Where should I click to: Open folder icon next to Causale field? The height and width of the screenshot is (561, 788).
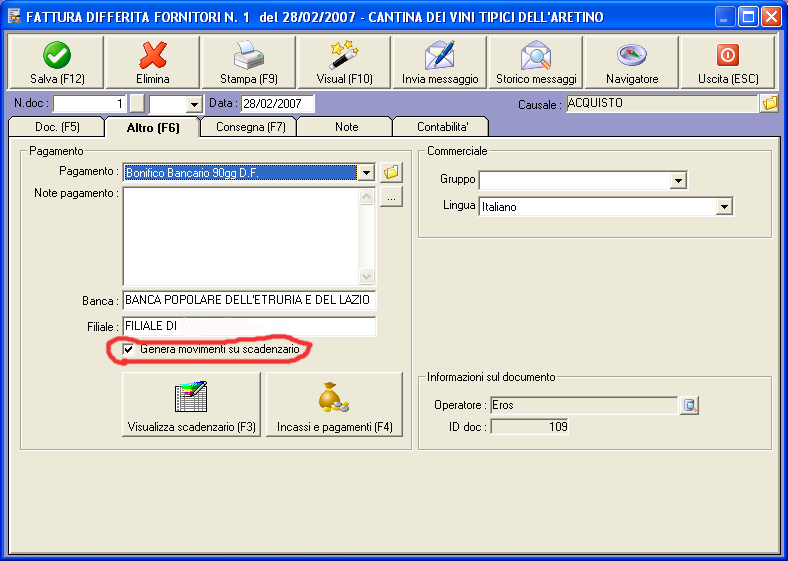click(769, 104)
